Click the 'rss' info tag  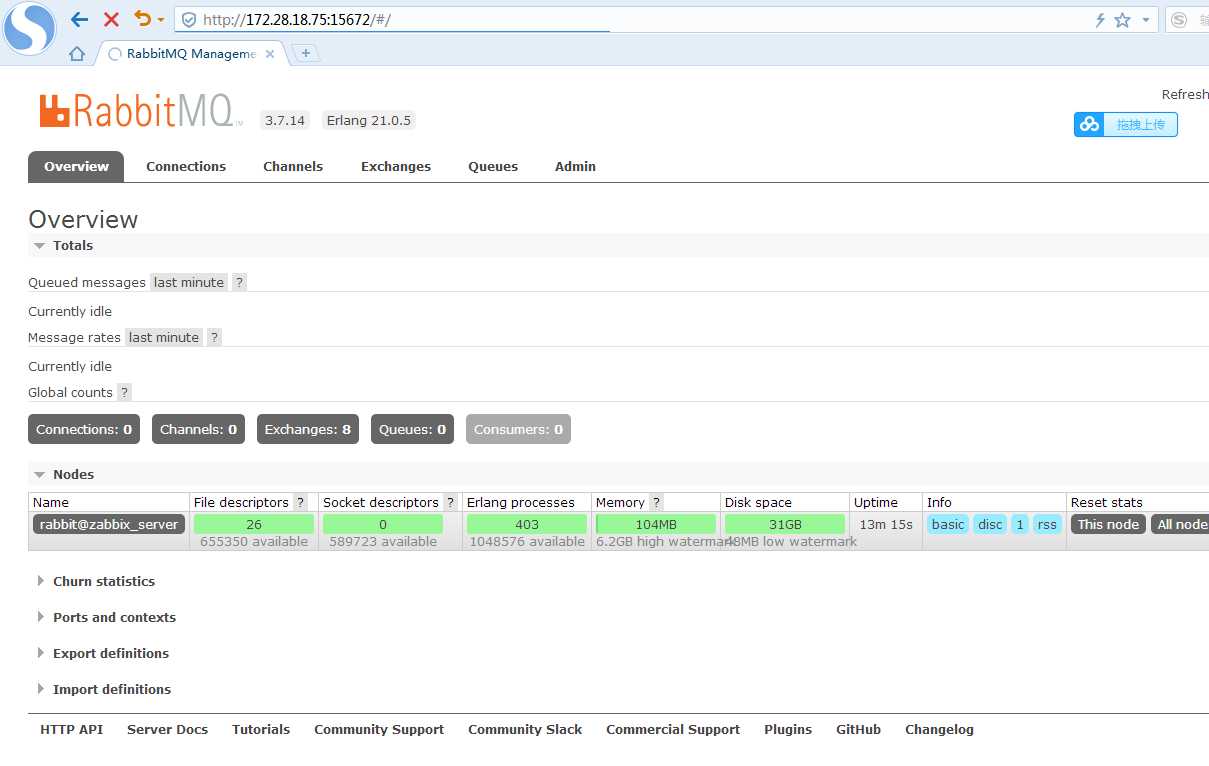pos(1047,524)
